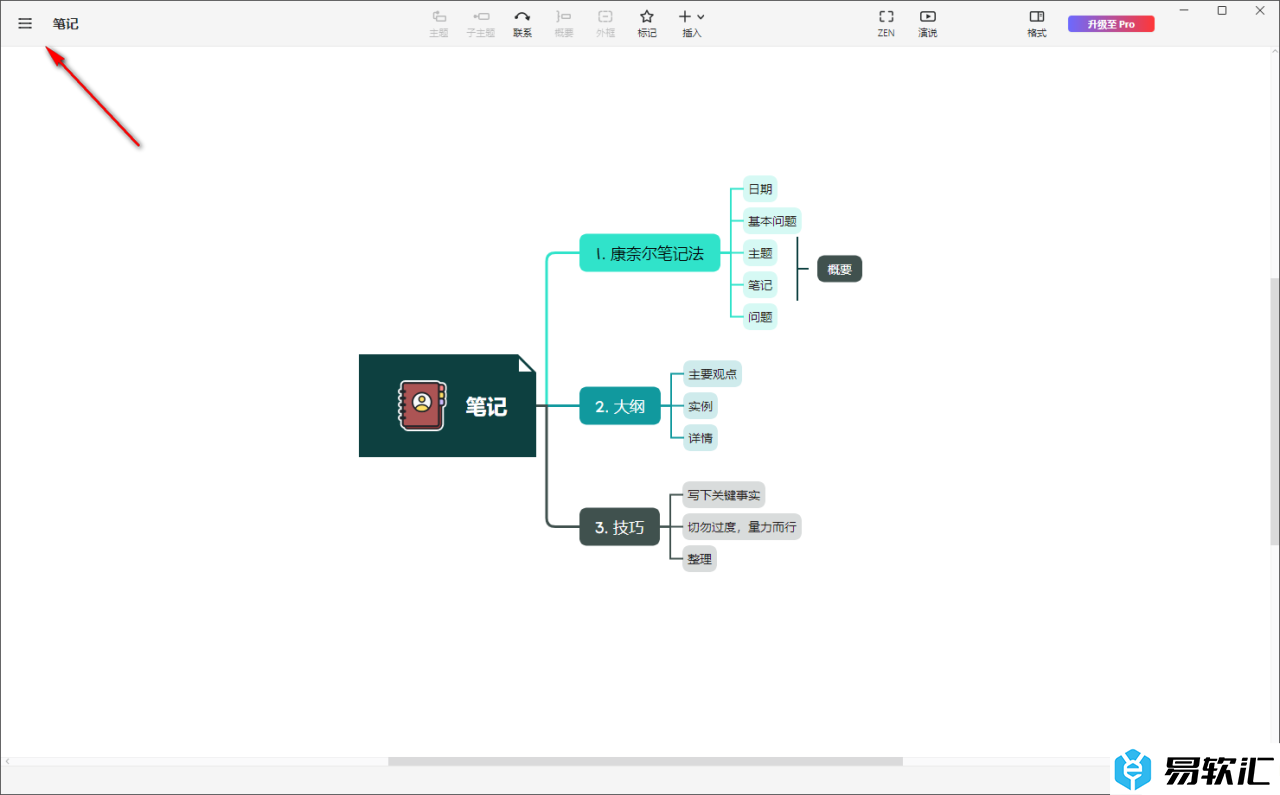
Task: Close the XMind window
Action: [1260, 10]
